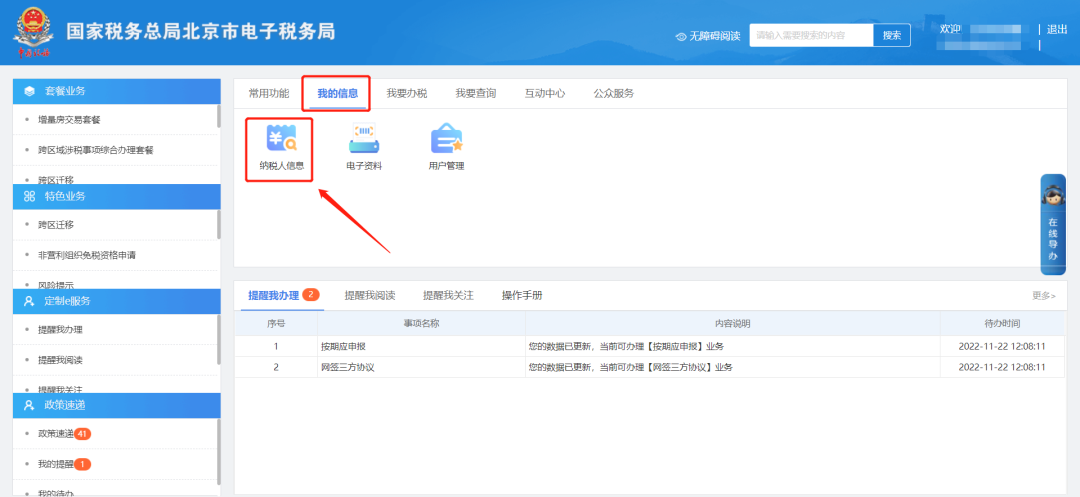Select the 提醒我关注 tab
Viewport: 1080px width, 497px height.
point(448,295)
